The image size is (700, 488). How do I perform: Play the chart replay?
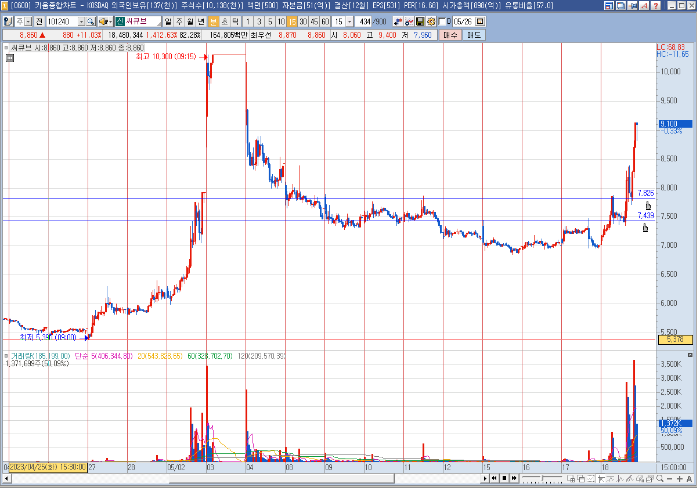[485, 478]
